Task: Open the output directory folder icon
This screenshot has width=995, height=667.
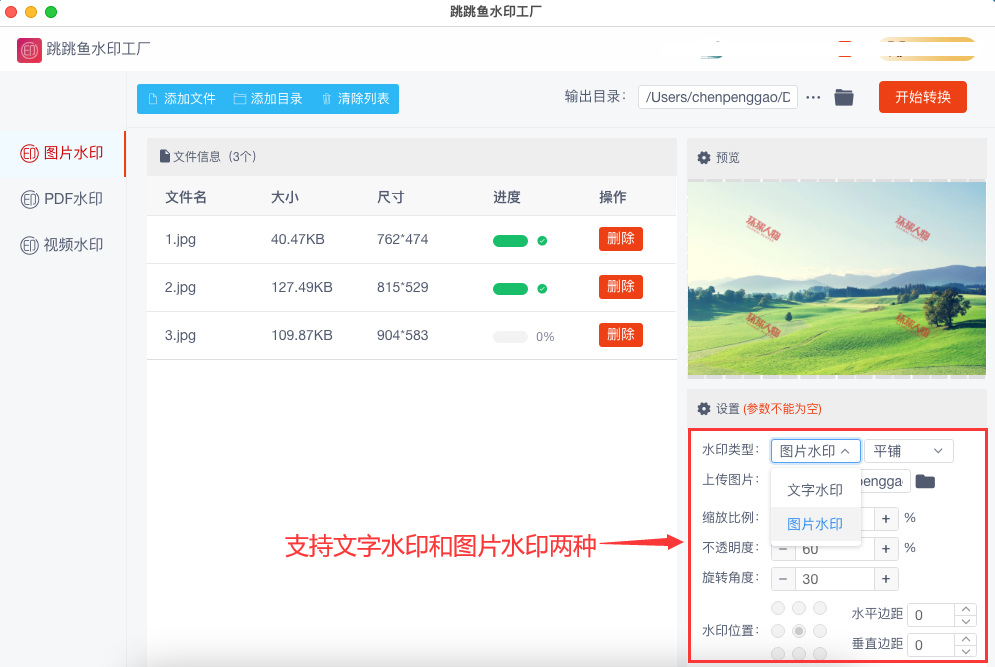Action: [x=844, y=97]
